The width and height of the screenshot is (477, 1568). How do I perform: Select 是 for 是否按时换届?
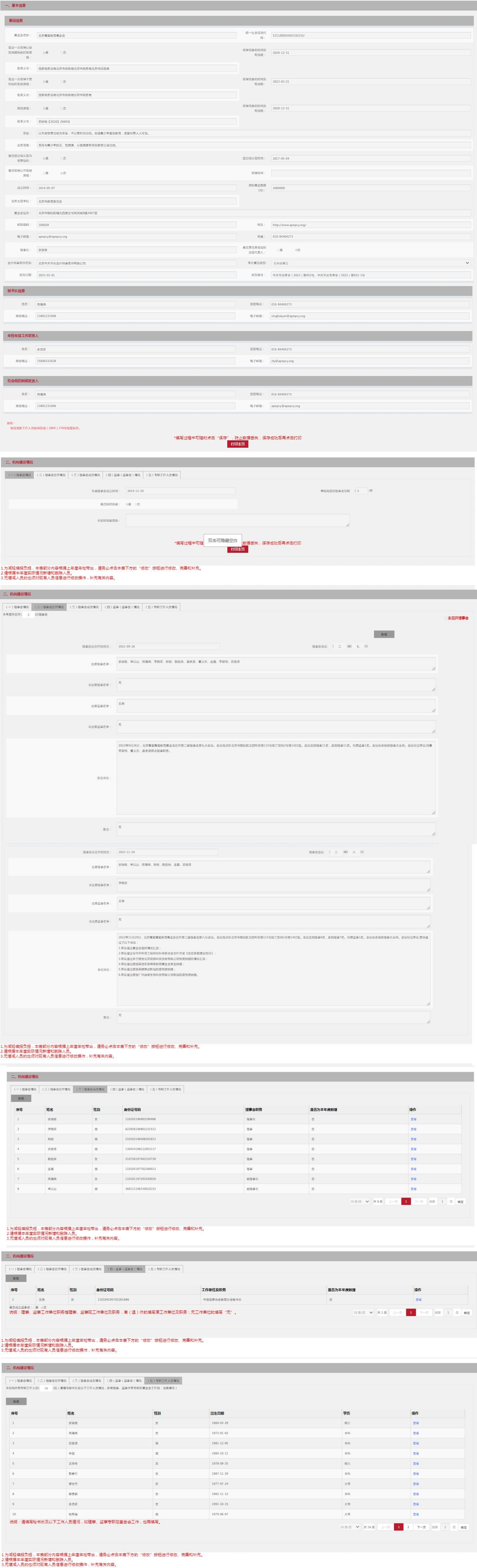127,504
